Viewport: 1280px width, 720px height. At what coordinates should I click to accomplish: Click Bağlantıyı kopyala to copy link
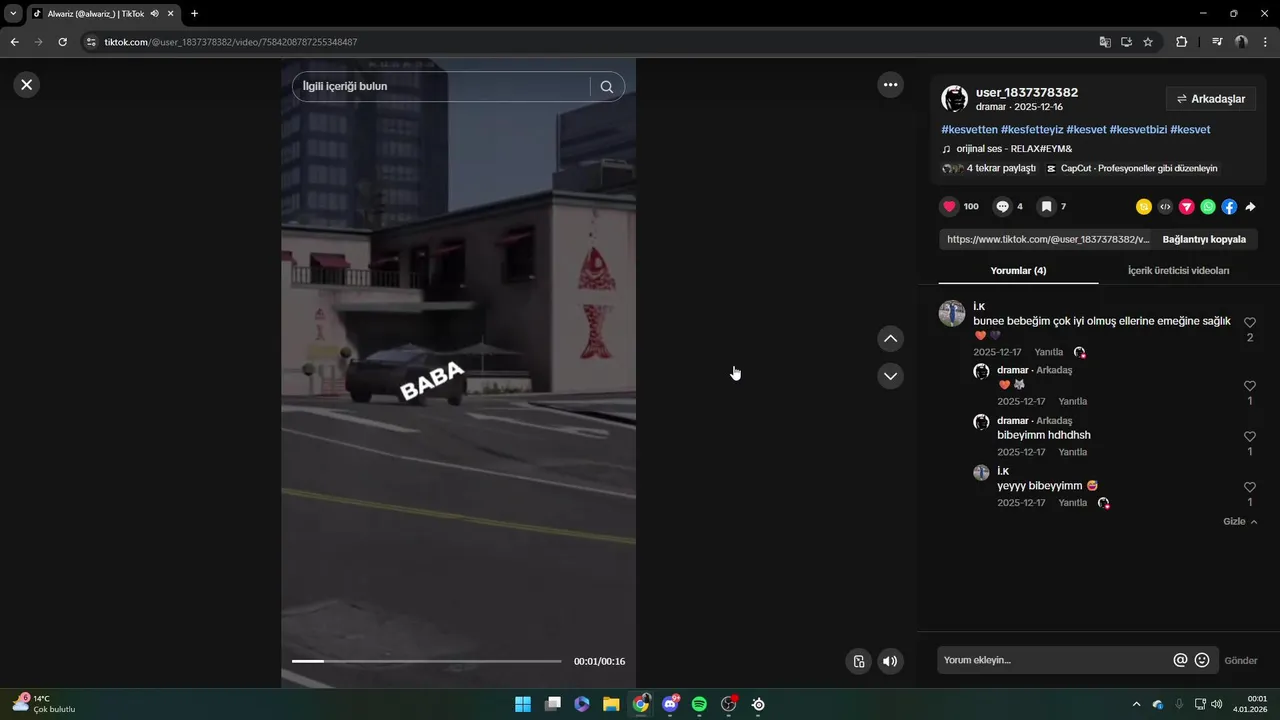click(x=1204, y=239)
